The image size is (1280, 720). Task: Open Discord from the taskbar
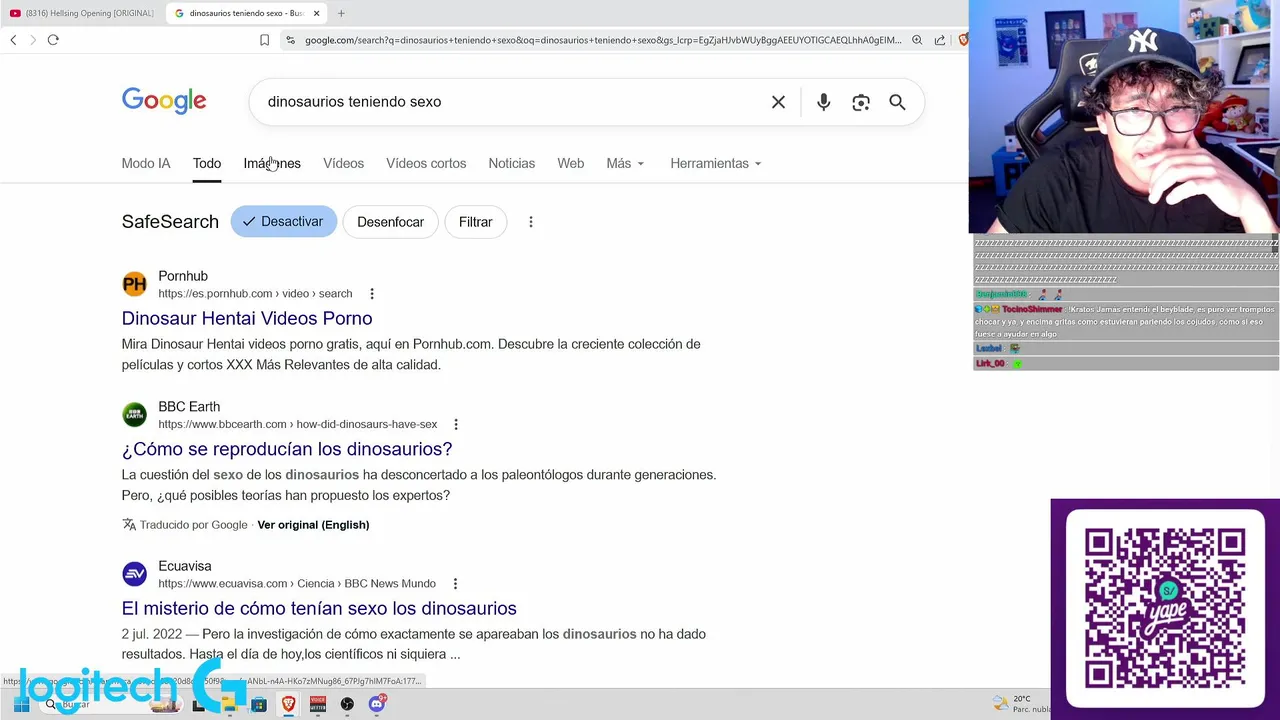pos(377,705)
